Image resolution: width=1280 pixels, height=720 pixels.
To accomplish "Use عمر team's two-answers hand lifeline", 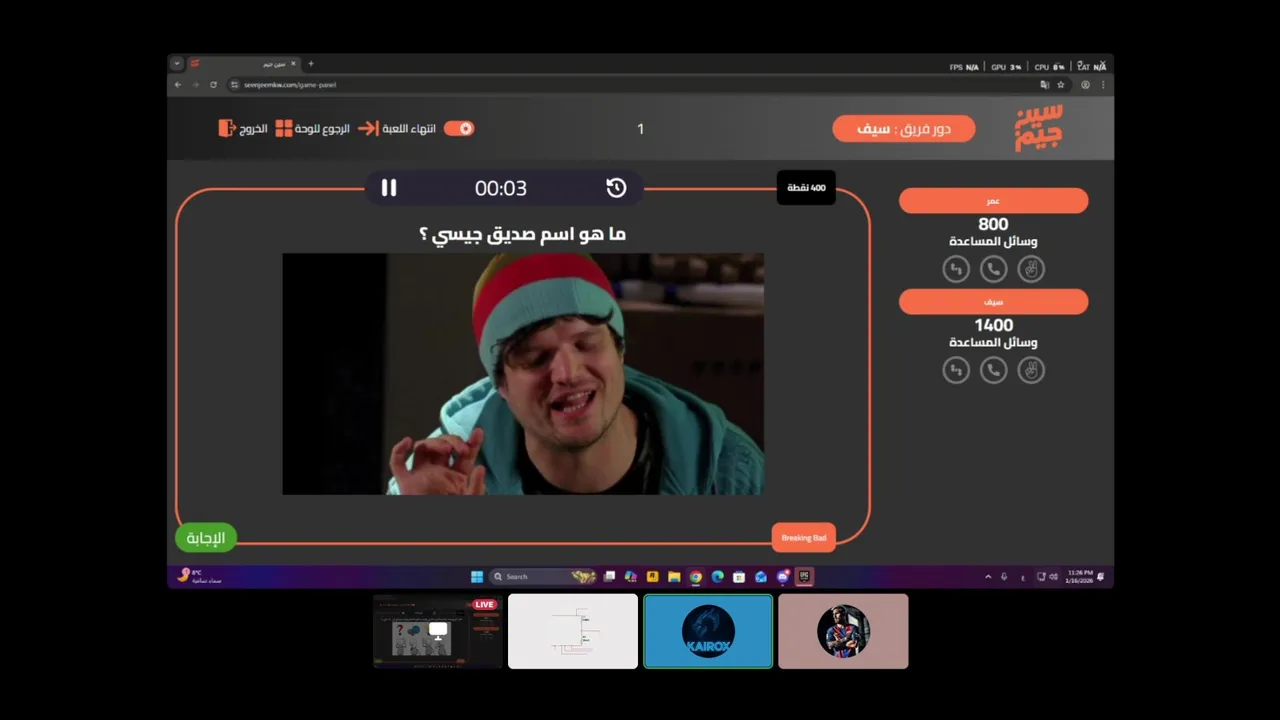I will coord(1031,269).
